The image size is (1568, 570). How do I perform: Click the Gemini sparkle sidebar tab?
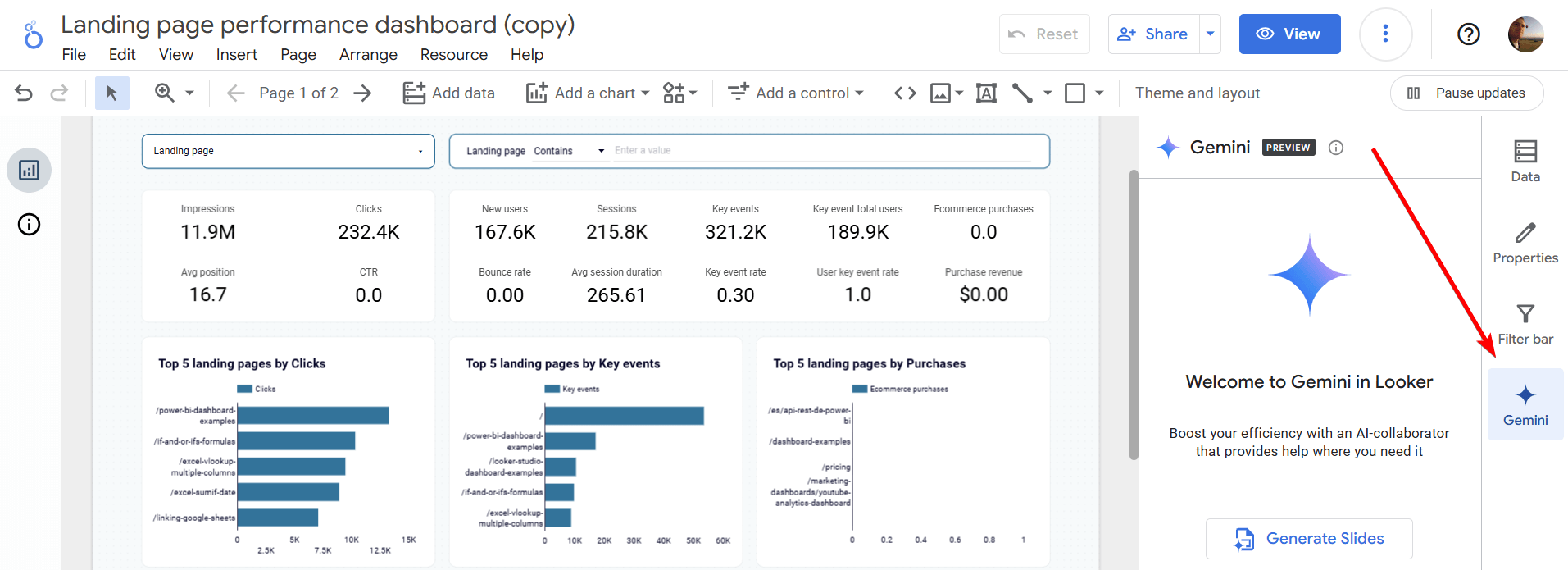(x=1525, y=405)
